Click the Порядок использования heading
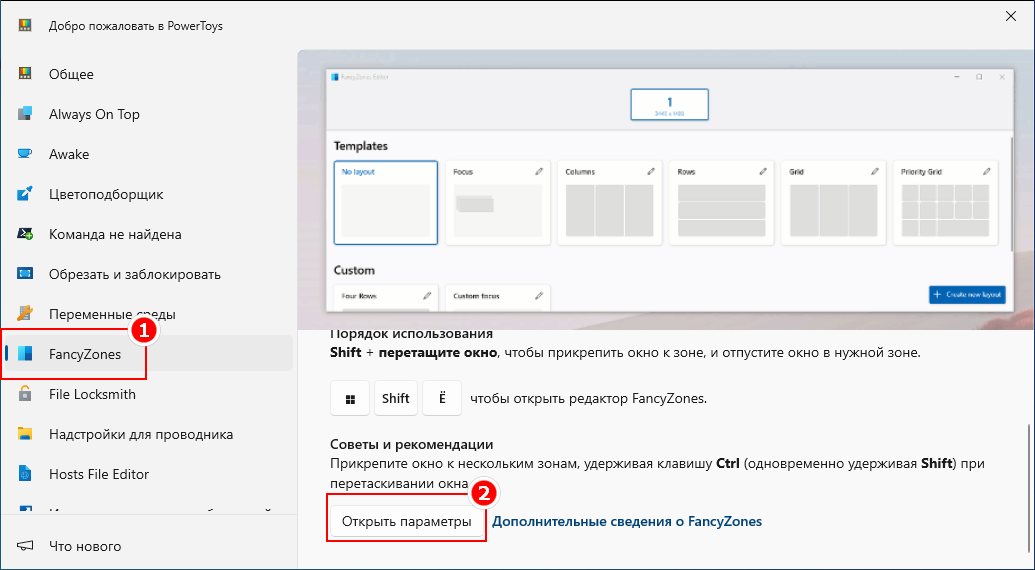This screenshot has width=1035, height=570. pos(411,334)
